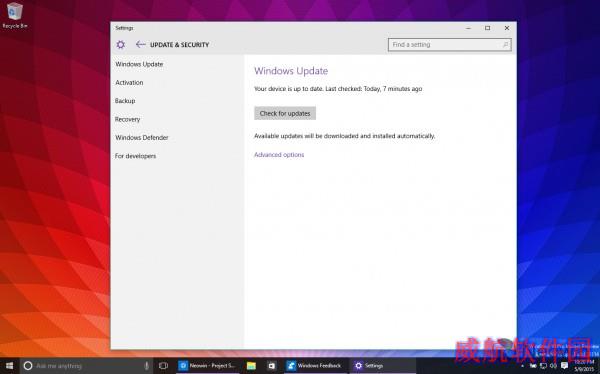
Task: Click the Check for updates button
Action: pyautogui.click(x=285, y=113)
